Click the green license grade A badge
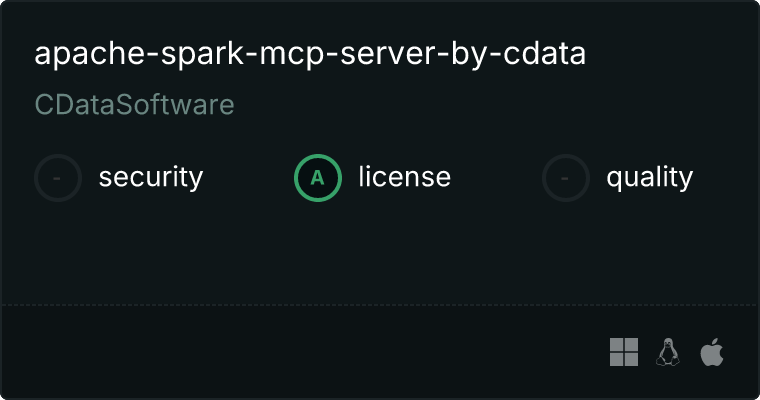This screenshot has width=760, height=400. click(318, 178)
